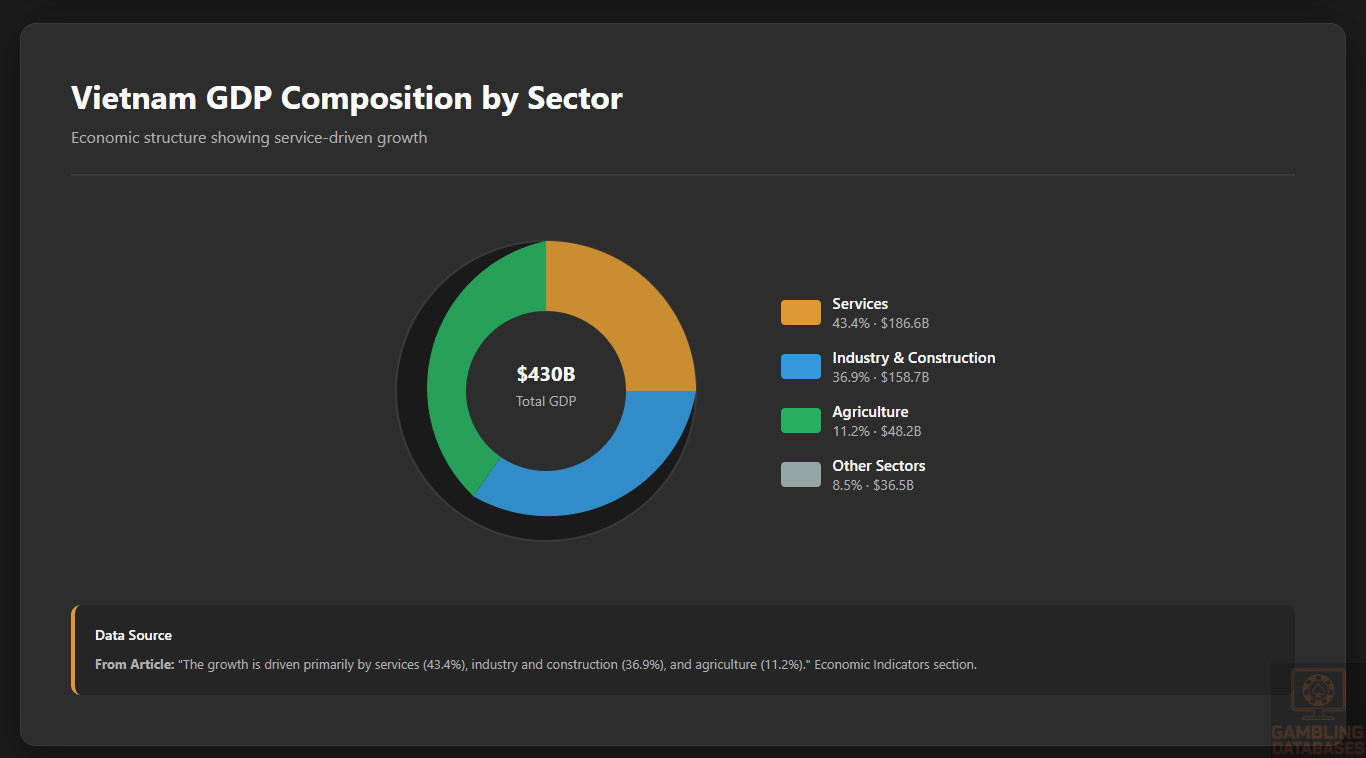Click the Data Source heading
Image resolution: width=1366 pixels, height=758 pixels.
click(133, 635)
